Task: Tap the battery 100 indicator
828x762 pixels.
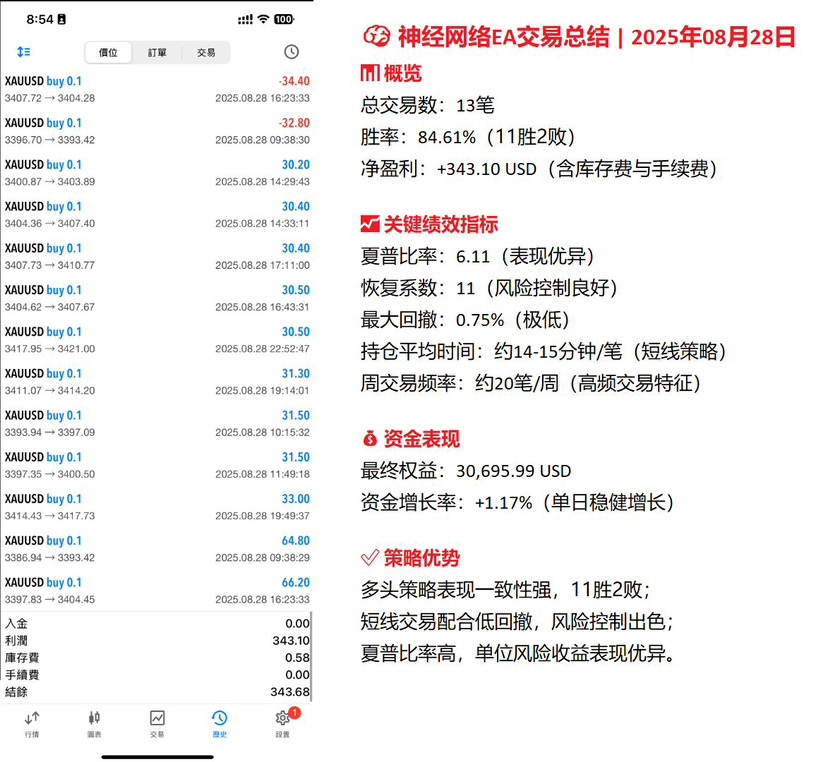Action: coord(284,19)
